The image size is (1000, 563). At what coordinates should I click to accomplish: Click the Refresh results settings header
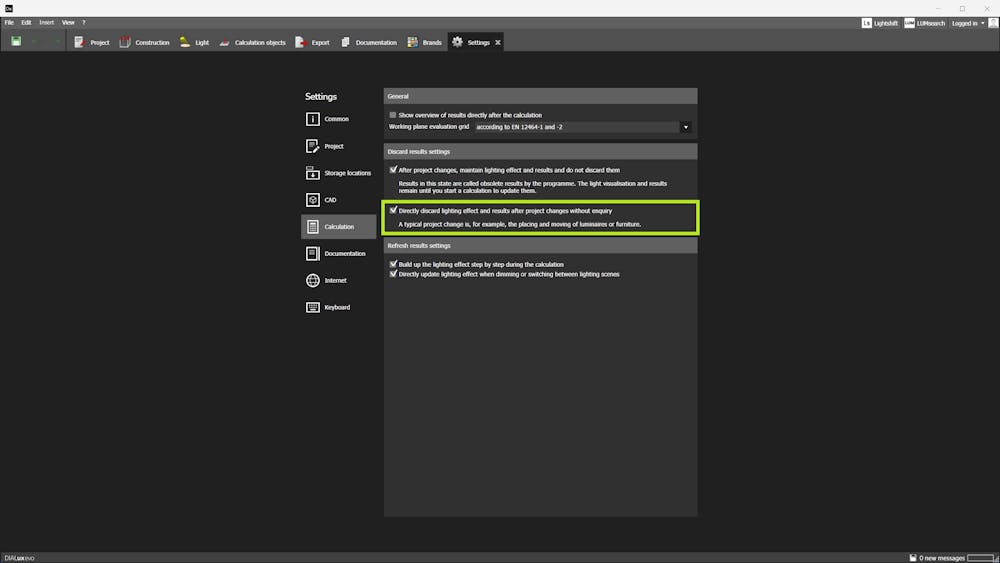(540, 245)
